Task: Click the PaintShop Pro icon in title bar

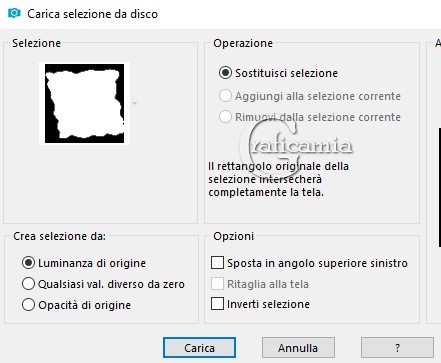Action: (14, 13)
